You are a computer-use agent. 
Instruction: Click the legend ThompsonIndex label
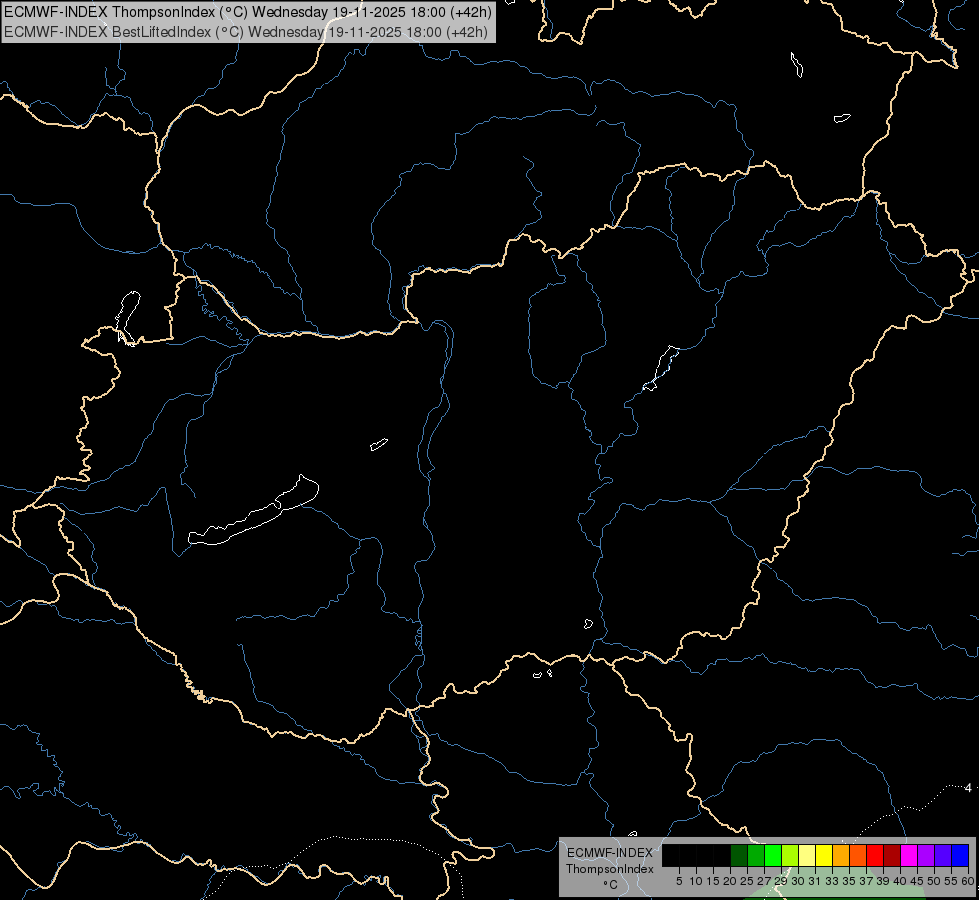tap(610, 869)
